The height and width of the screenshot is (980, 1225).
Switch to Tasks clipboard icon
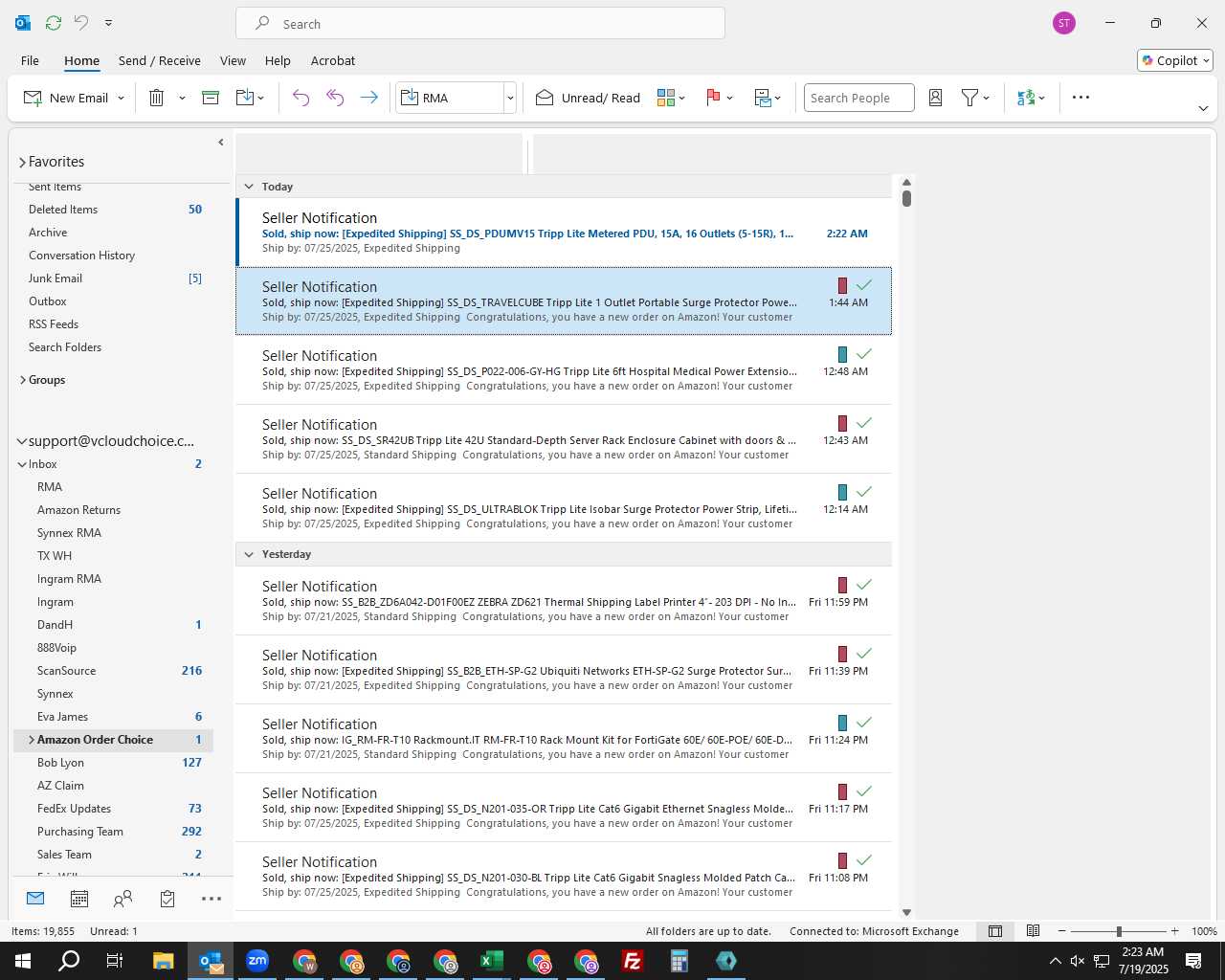click(167, 899)
